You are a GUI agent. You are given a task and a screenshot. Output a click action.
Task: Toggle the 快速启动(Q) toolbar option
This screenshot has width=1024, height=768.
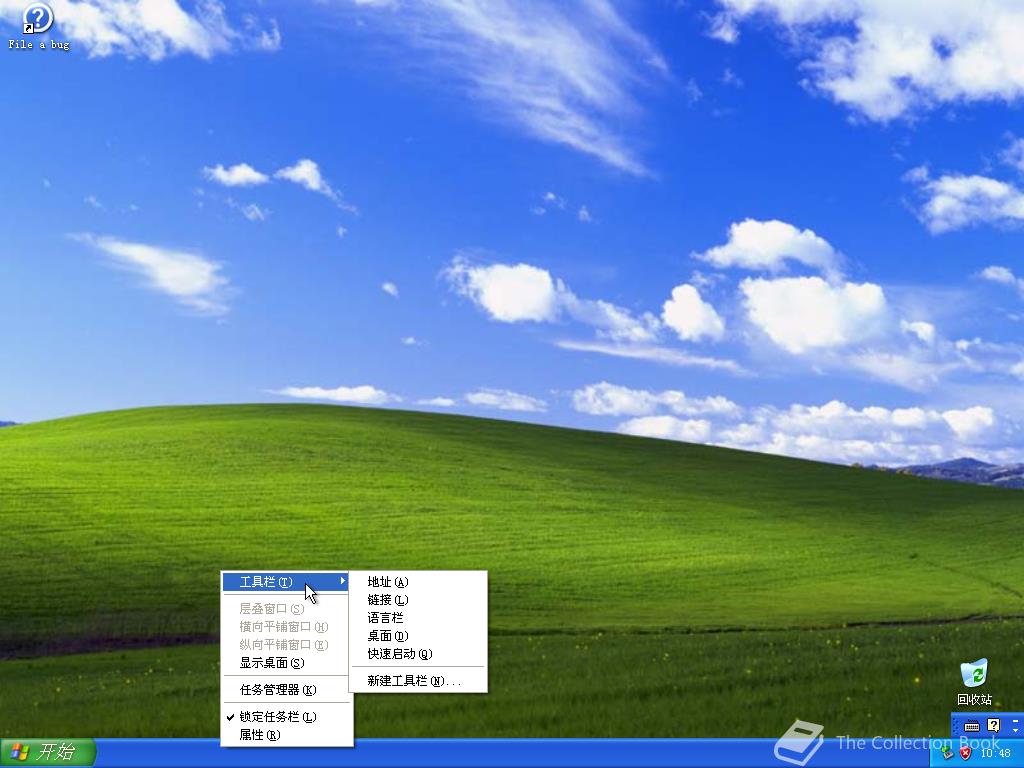418,654
